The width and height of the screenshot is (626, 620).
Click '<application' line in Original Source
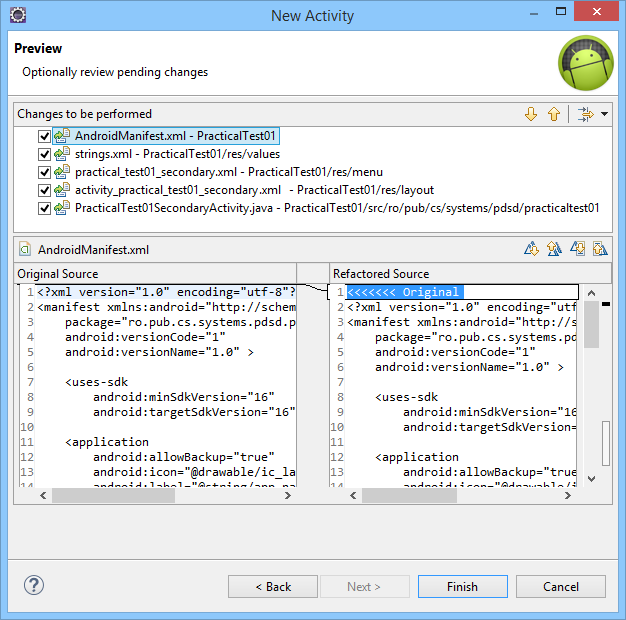pos(107,442)
